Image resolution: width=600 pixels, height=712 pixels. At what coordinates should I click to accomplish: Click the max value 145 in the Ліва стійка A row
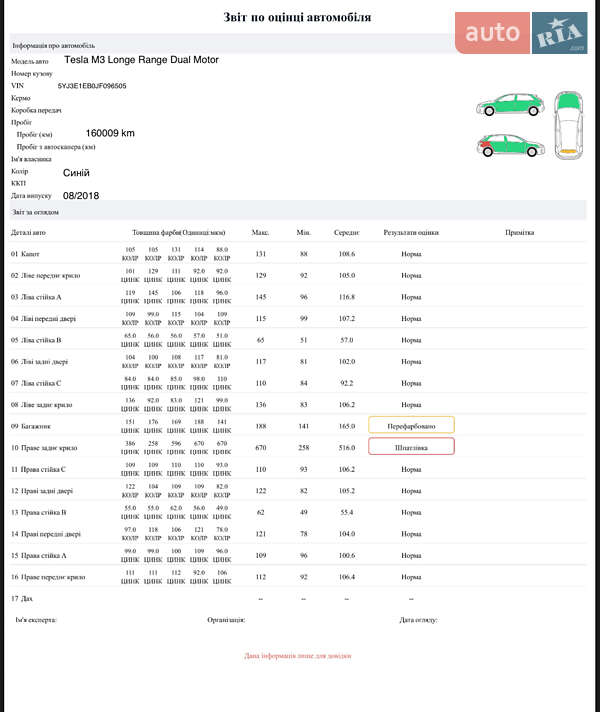261,297
